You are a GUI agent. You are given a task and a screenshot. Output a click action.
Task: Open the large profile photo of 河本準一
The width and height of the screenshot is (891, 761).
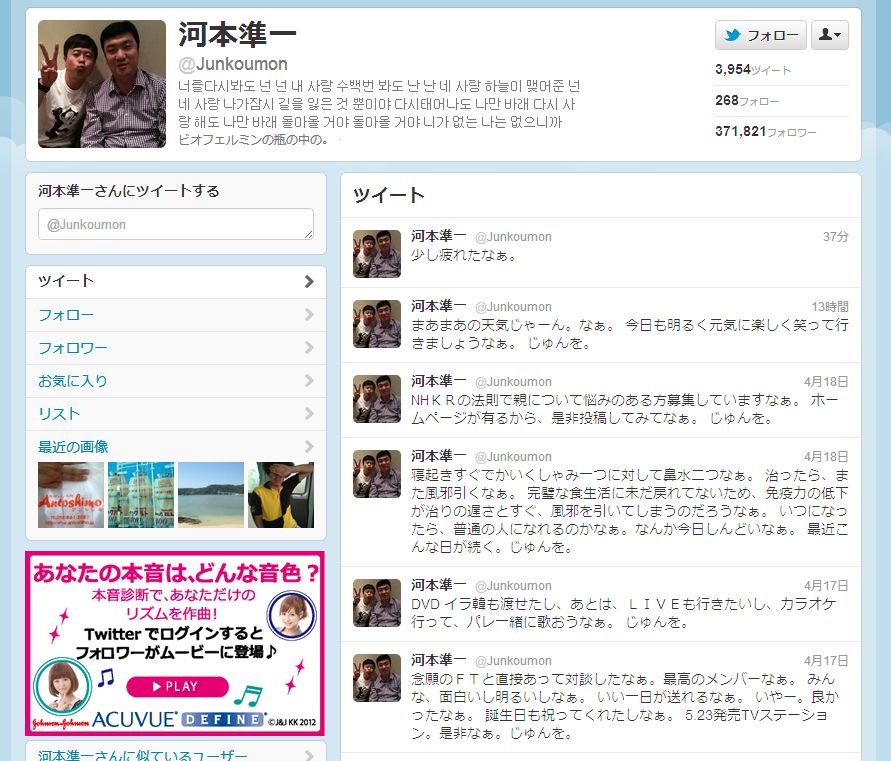102,84
